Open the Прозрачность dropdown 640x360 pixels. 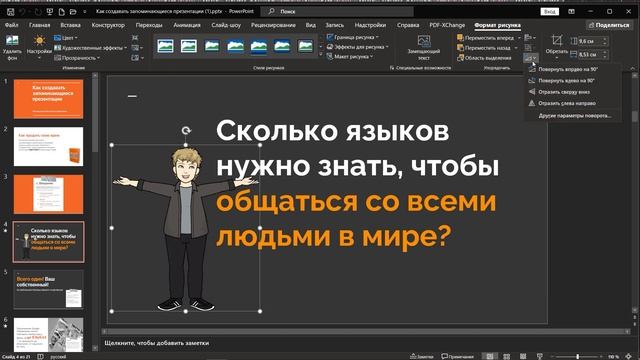(x=77, y=58)
